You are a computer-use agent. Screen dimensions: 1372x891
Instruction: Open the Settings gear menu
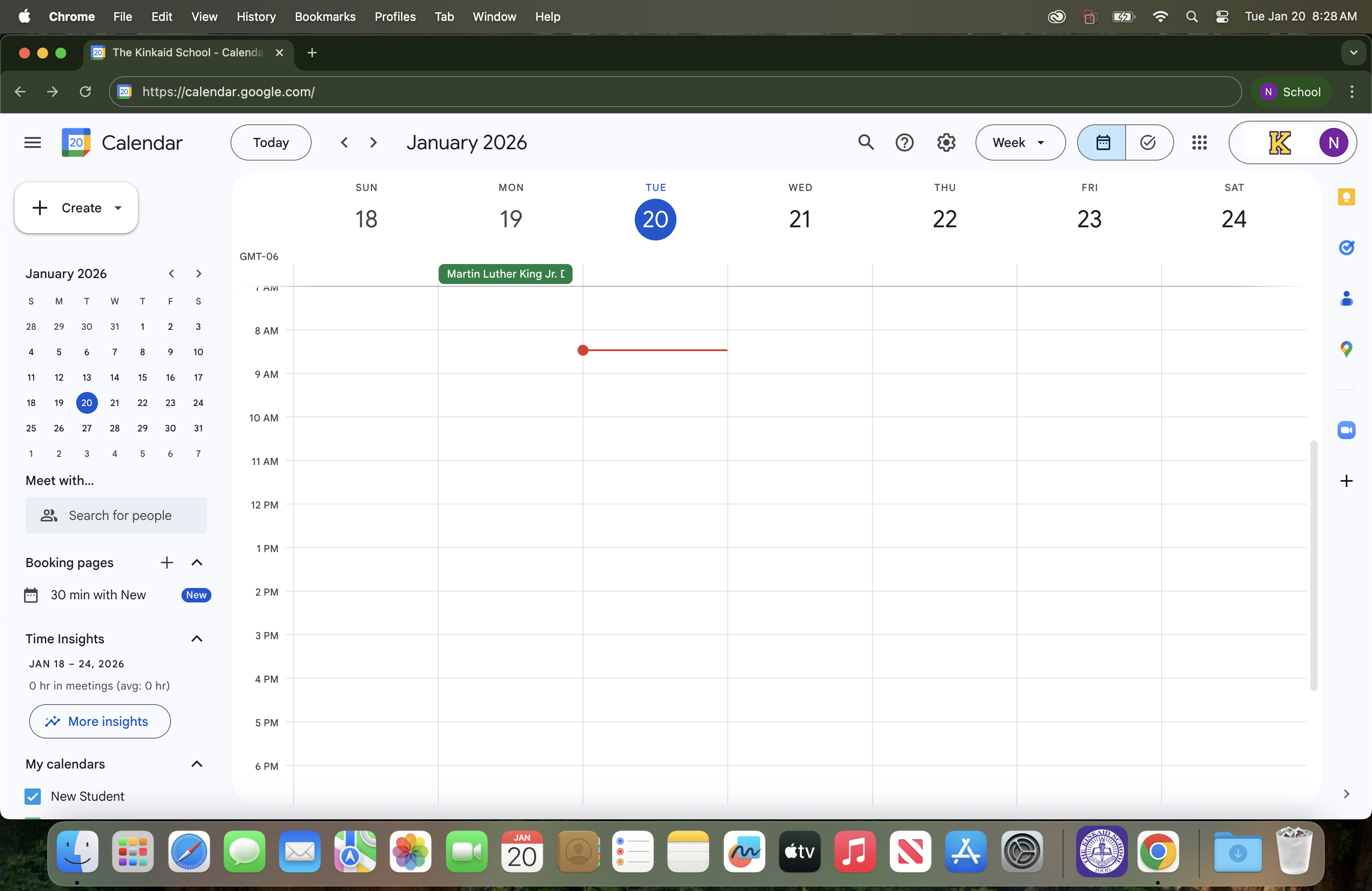tap(946, 142)
